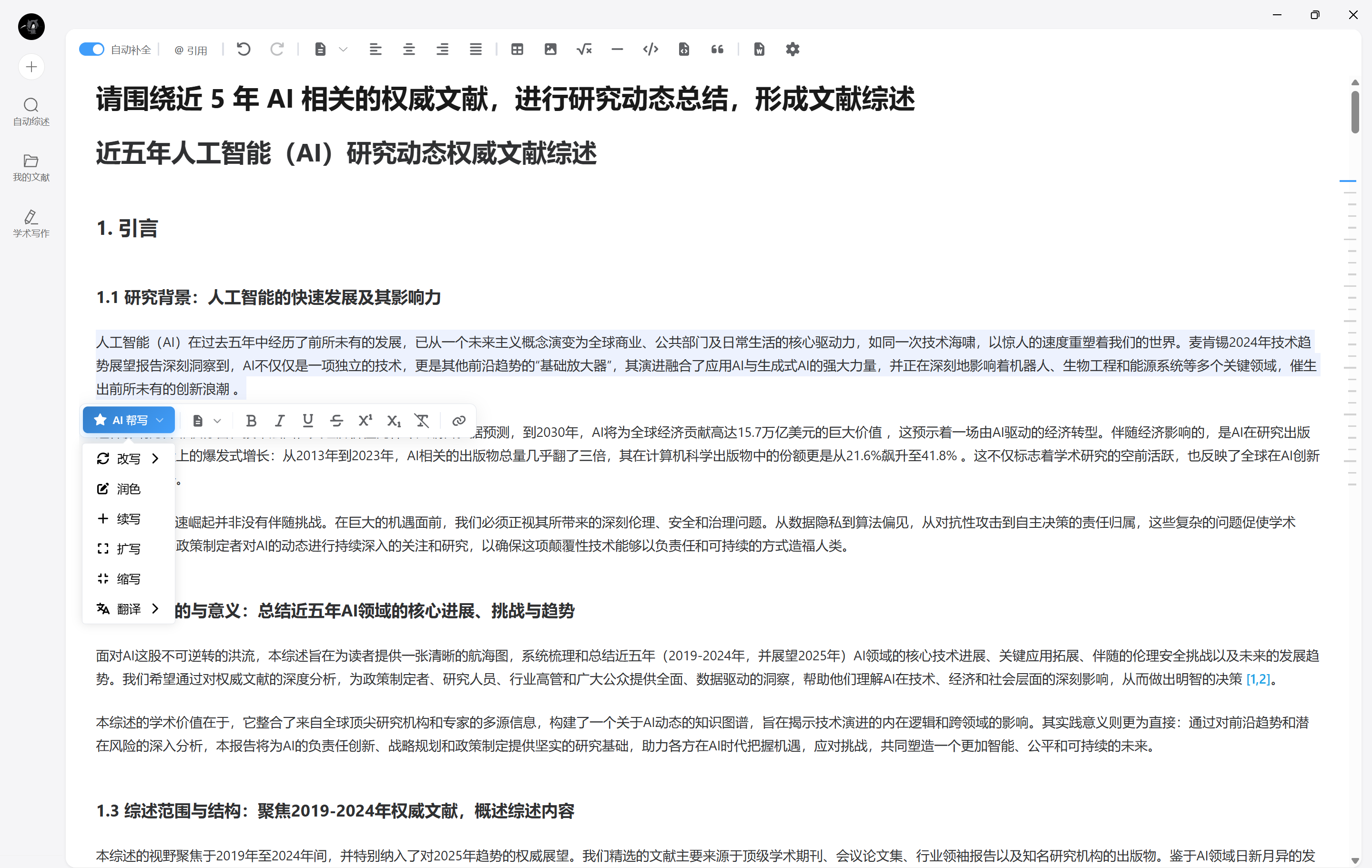
Task: Toggle bold in floating toolbar
Action: click(x=251, y=420)
